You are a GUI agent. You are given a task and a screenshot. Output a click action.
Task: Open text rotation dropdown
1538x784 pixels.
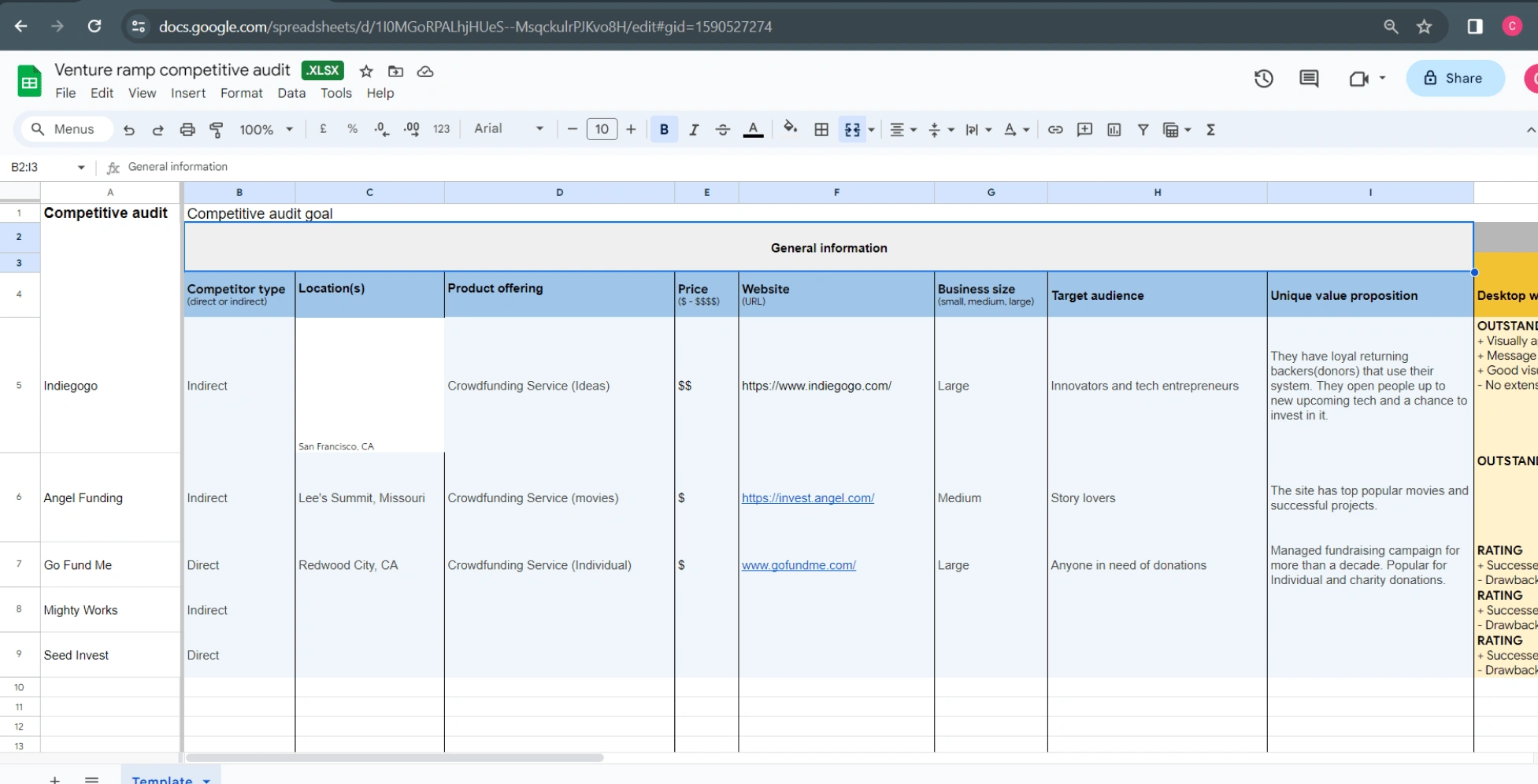pos(1017,130)
